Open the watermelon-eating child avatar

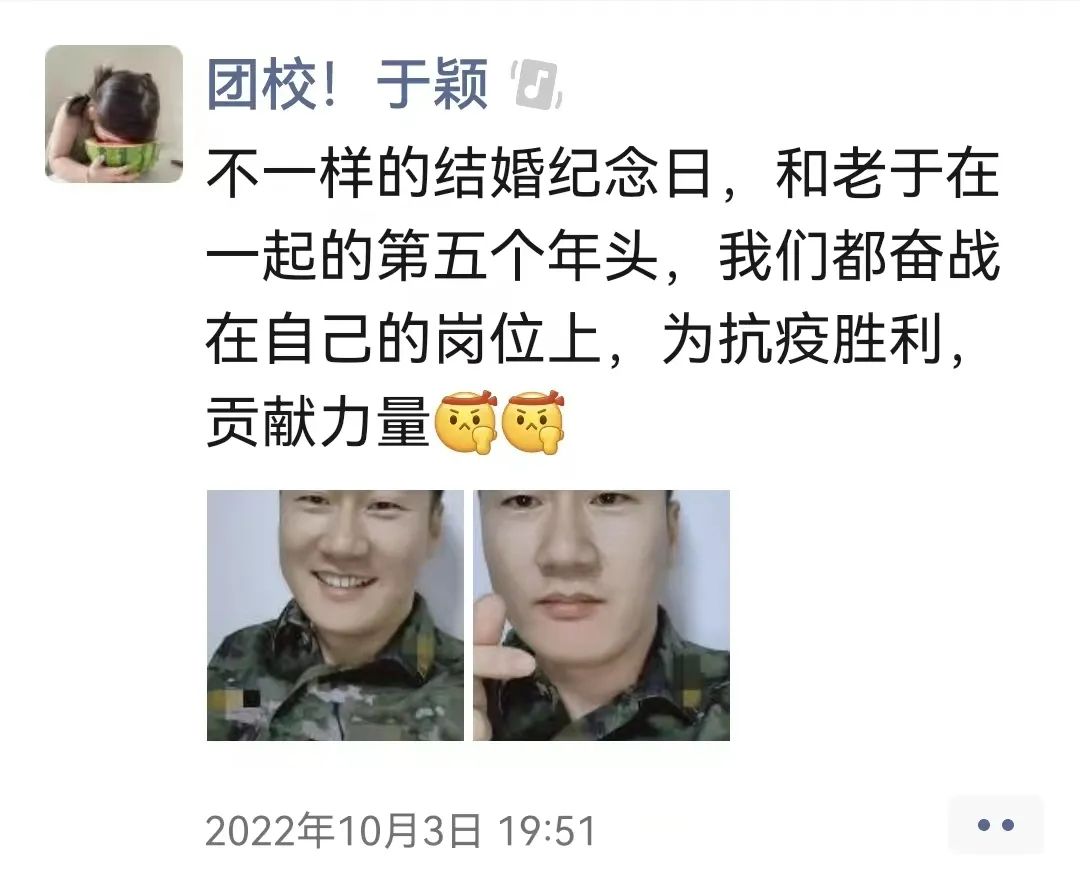point(114,114)
